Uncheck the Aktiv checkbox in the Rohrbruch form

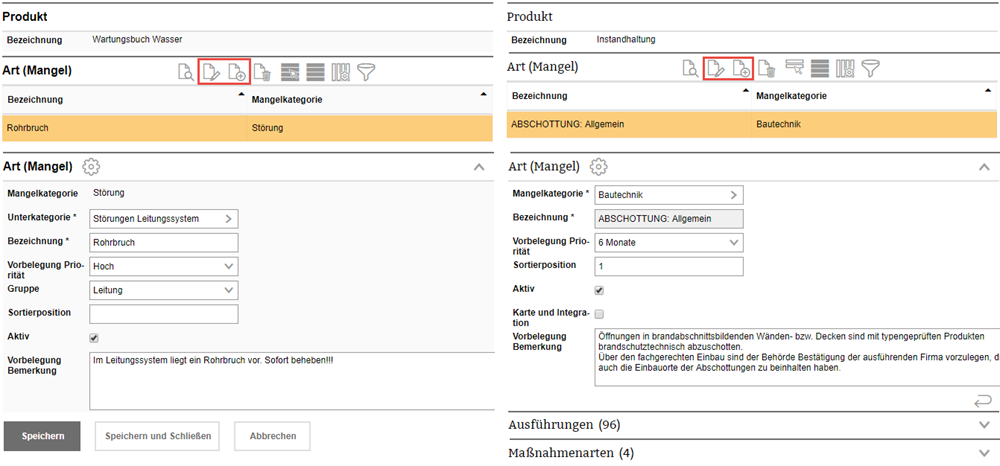click(94, 338)
